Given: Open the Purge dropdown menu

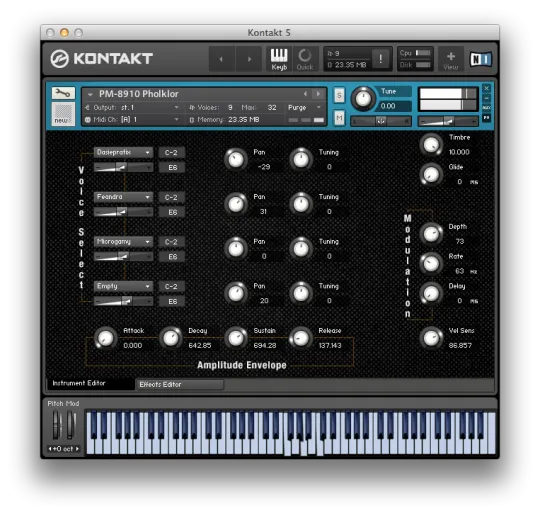Looking at the screenshot, I should pyautogui.click(x=304, y=108).
